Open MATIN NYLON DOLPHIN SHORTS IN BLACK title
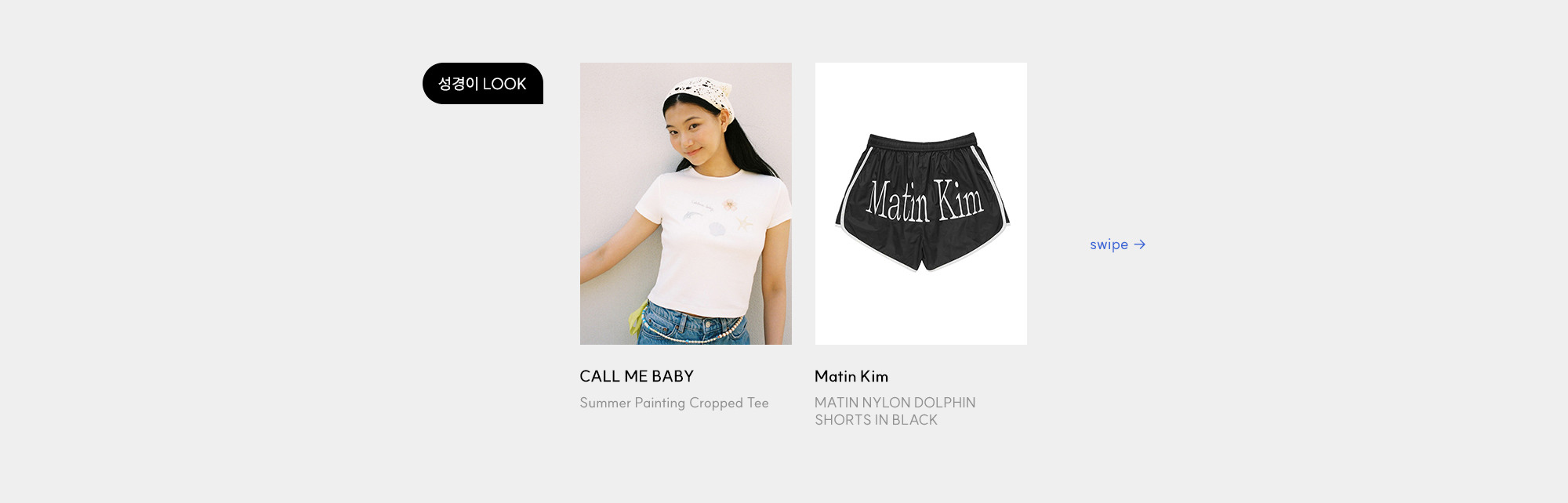 coord(895,411)
